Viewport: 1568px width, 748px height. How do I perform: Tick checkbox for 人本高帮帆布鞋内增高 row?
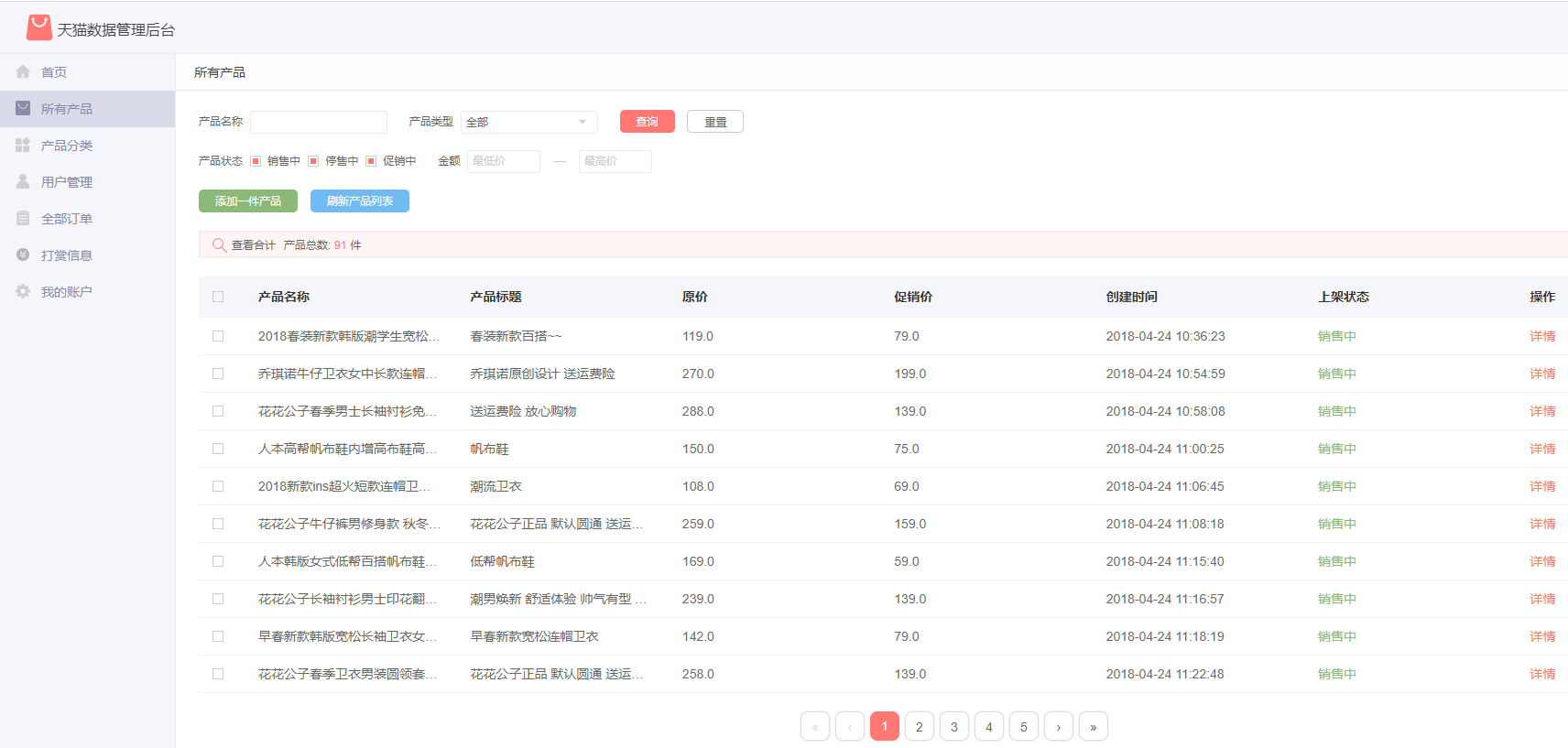pyautogui.click(x=218, y=449)
